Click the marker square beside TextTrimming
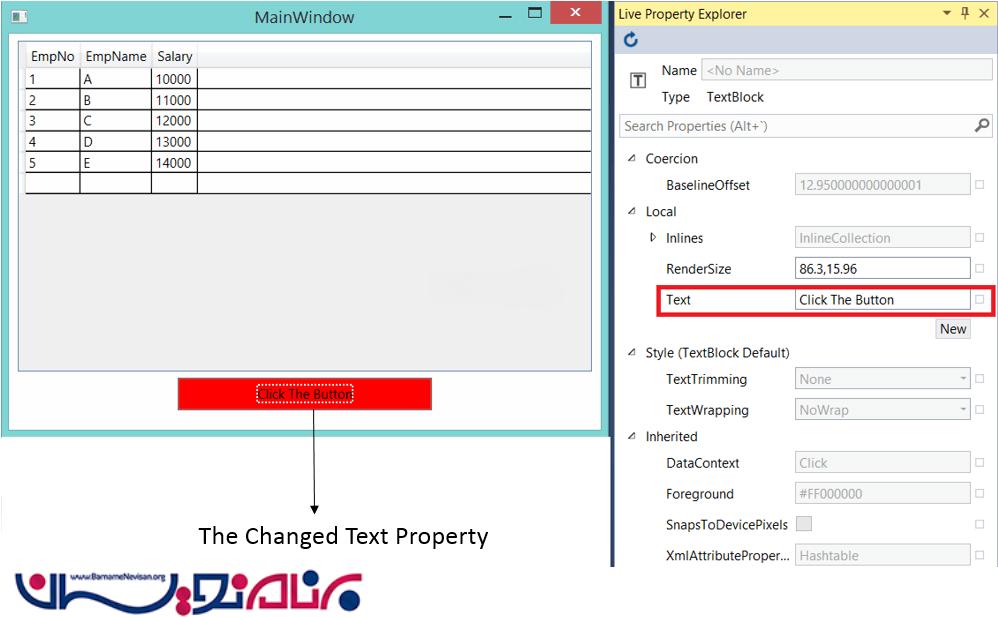This screenshot has height=617, width=998. (980, 379)
